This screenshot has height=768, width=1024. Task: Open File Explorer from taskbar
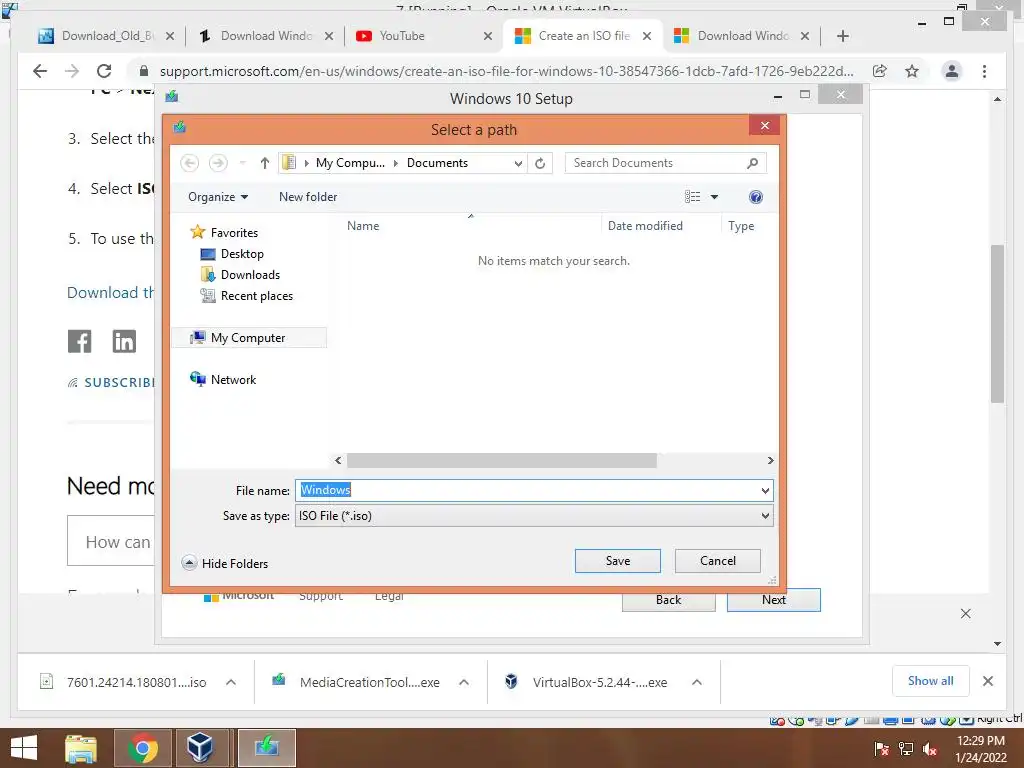click(80, 748)
